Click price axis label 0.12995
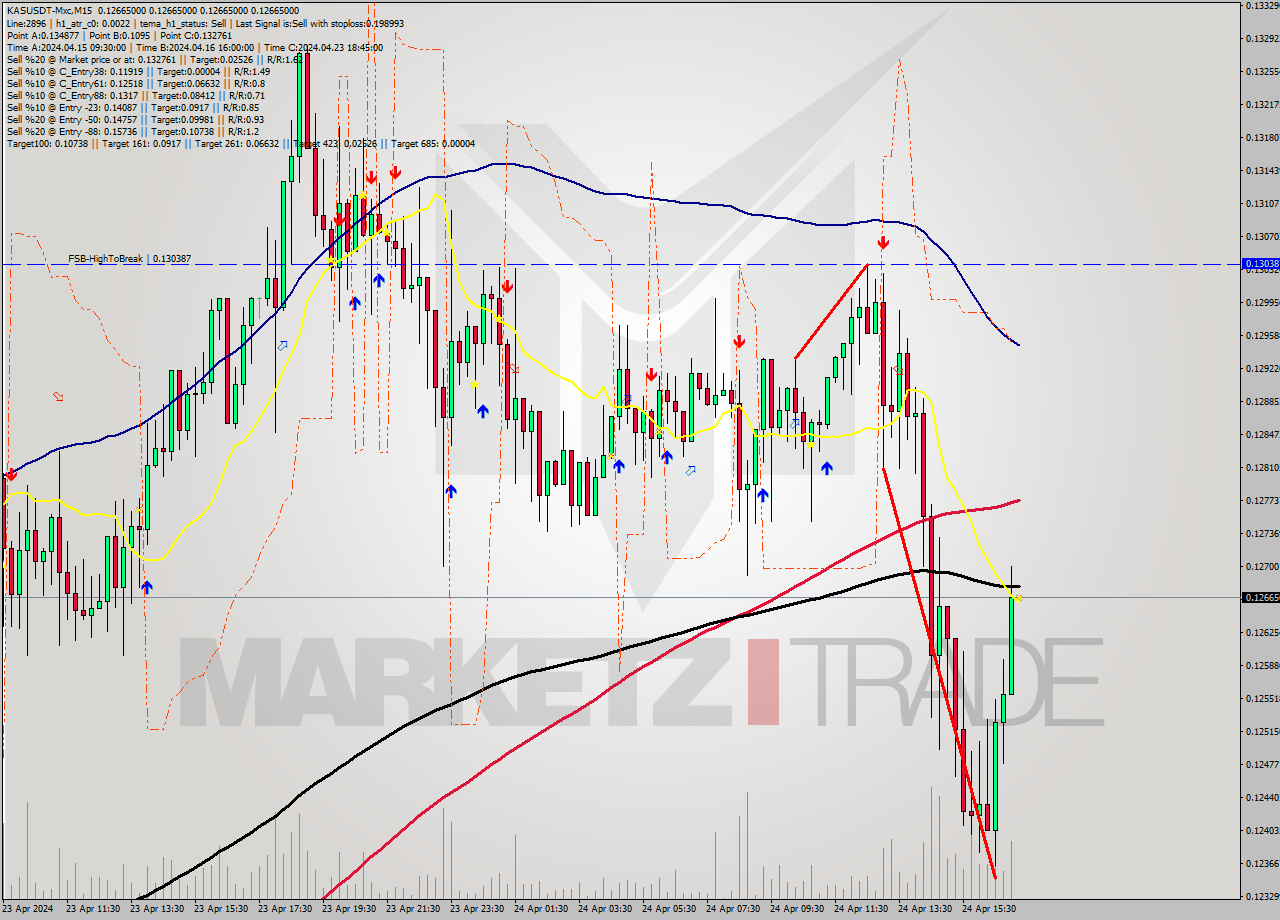The width and height of the screenshot is (1280, 920). pos(1261,302)
